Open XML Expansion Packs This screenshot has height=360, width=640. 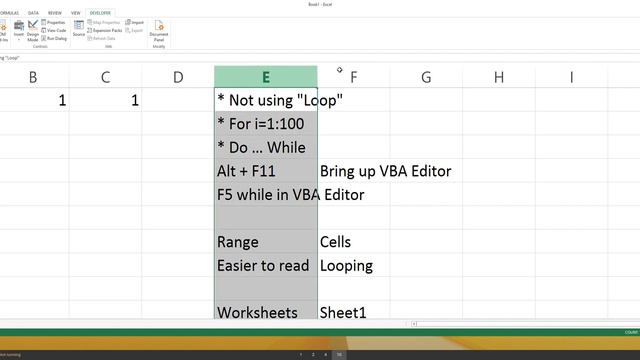point(104,30)
